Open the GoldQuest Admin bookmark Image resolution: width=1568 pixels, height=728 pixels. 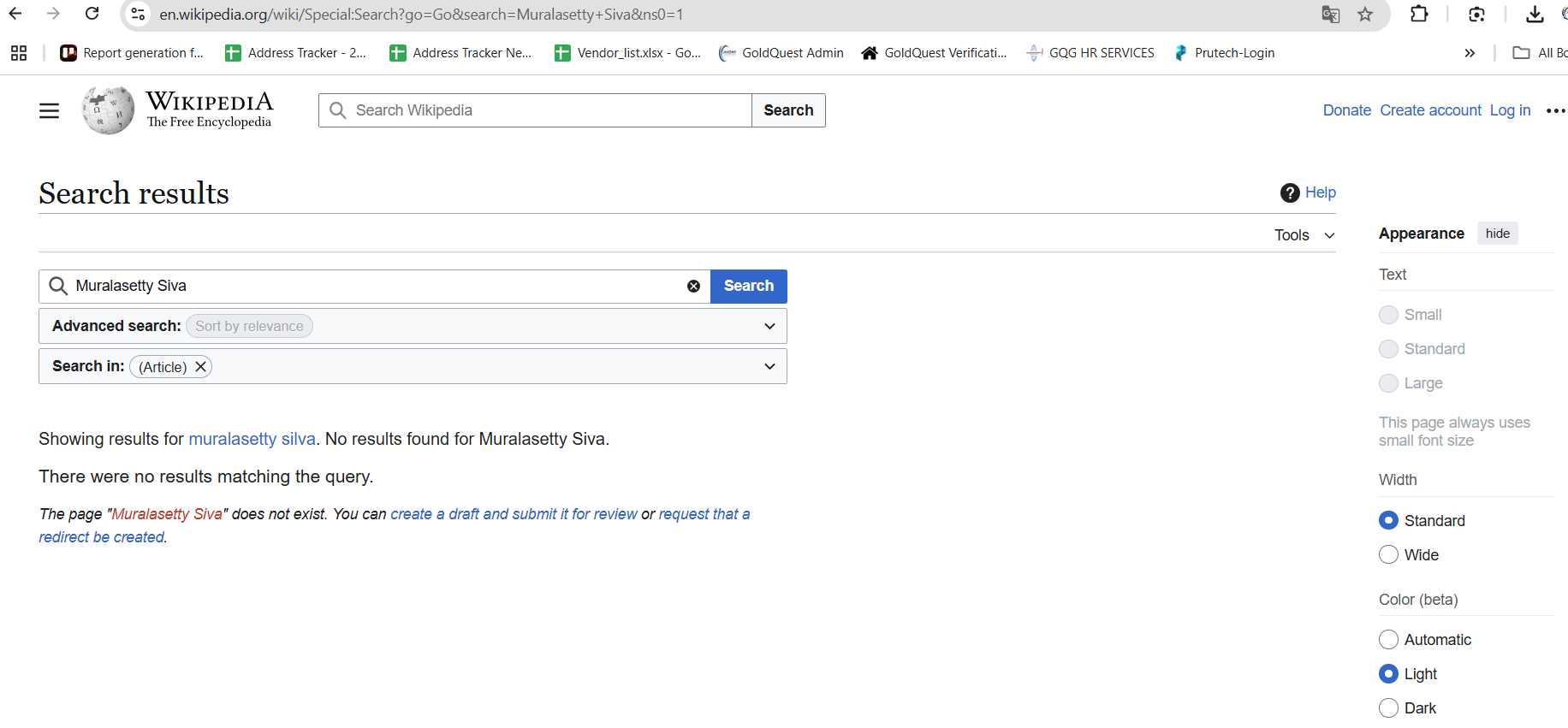click(x=781, y=53)
